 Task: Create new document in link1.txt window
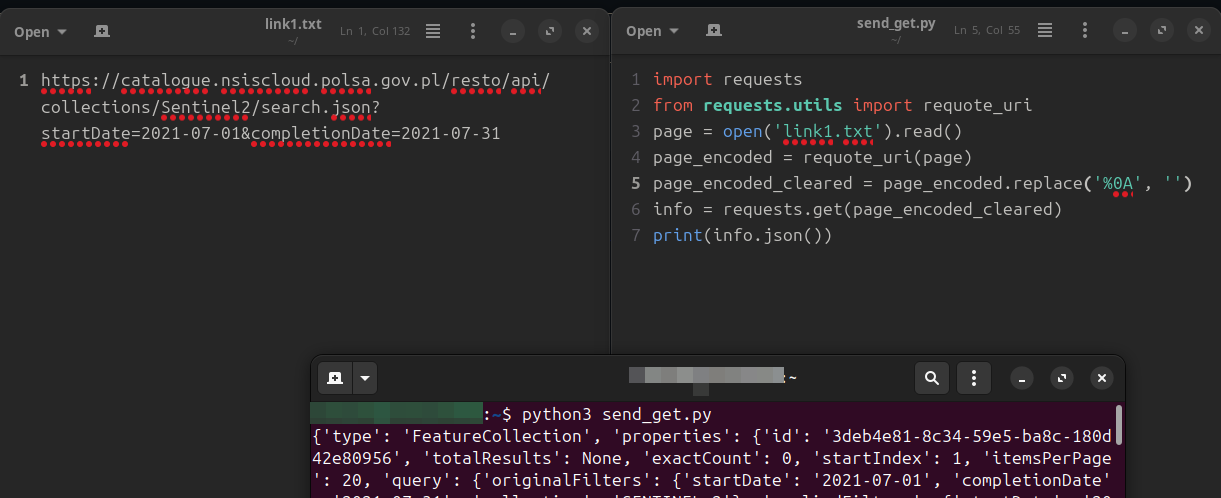coord(102,31)
